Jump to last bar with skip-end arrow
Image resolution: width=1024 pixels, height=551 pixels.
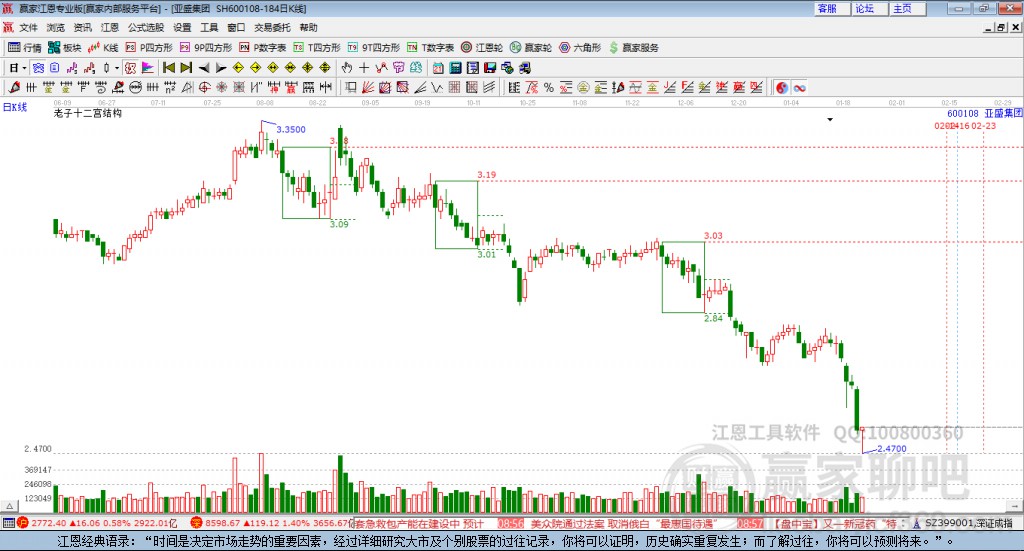(186, 68)
